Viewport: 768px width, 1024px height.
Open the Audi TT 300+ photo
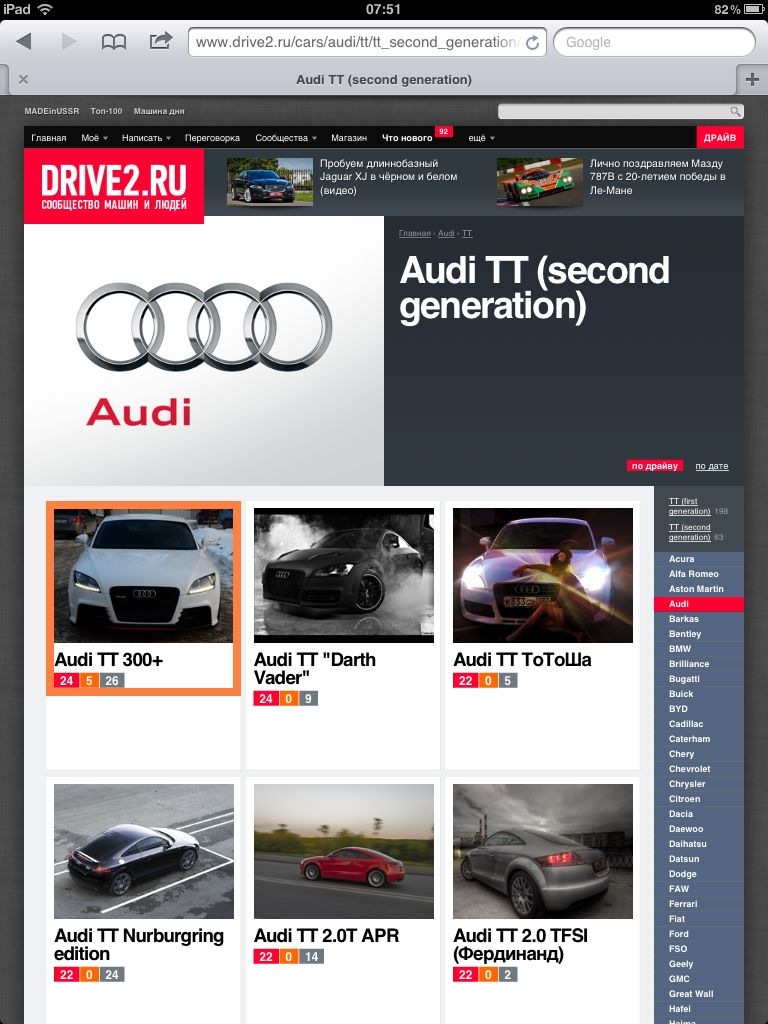144,575
